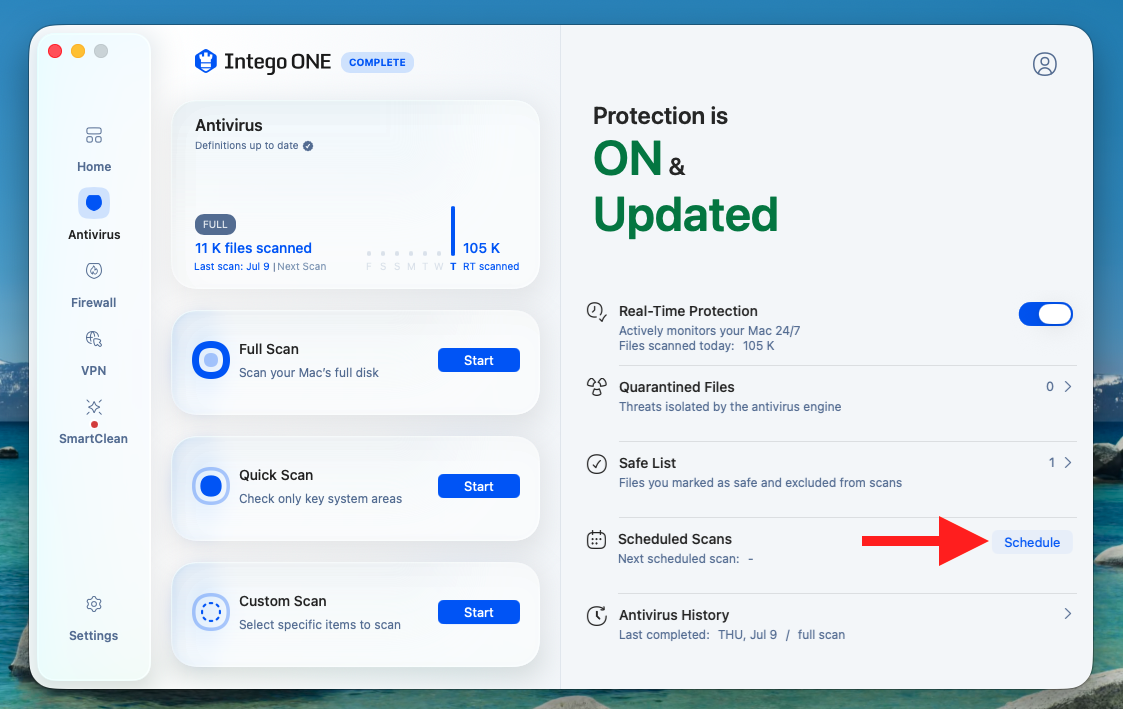Image resolution: width=1123 pixels, height=709 pixels.
Task: Expand Antivirus History chevron
Action: coord(1067,614)
